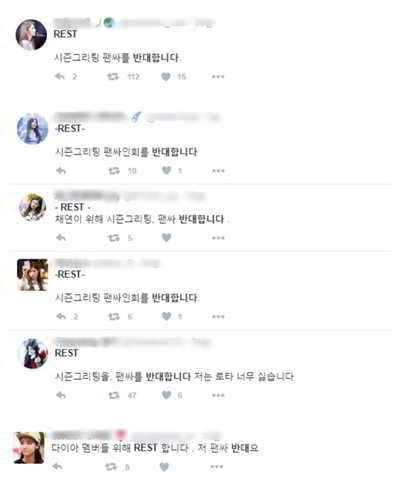Reply to the fourth -REST- tweet

(61, 316)
